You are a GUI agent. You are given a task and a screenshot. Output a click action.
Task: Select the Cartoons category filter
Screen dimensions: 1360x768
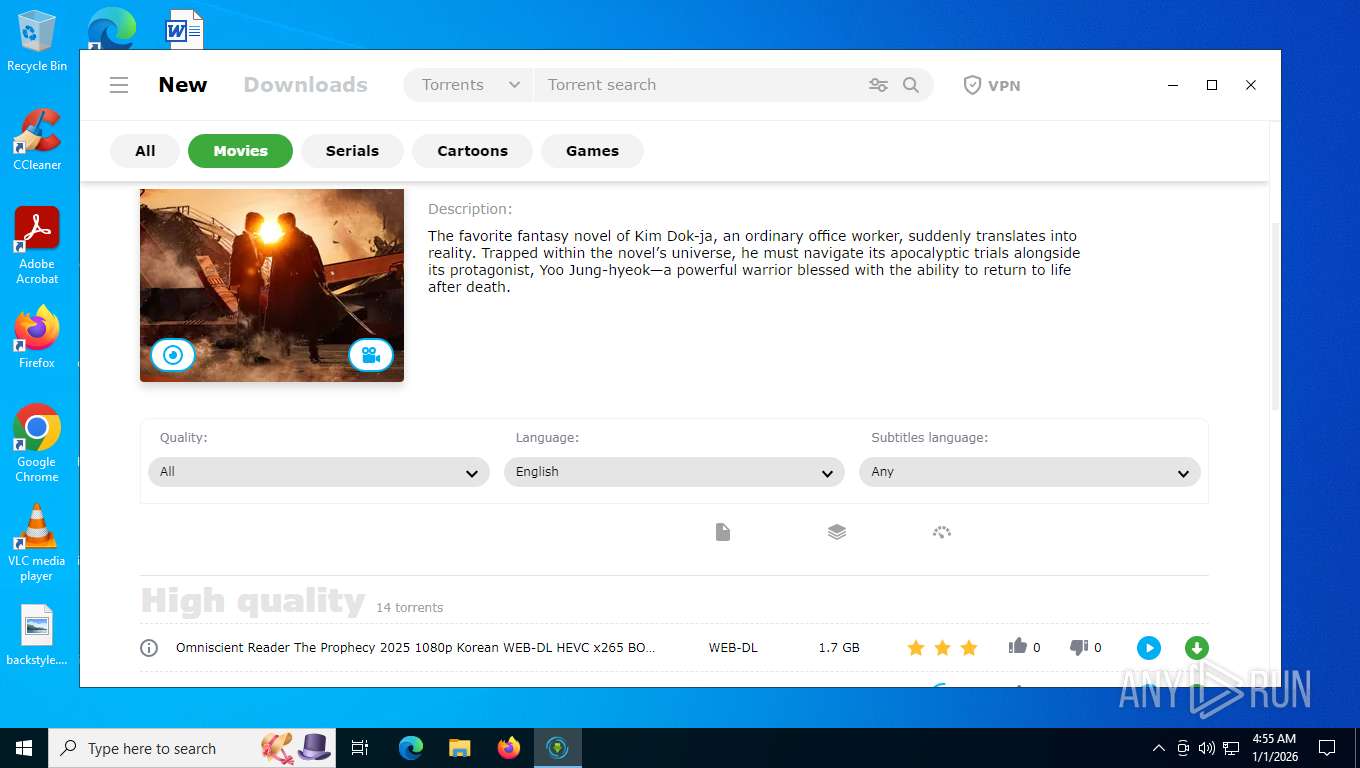[472, 151]
